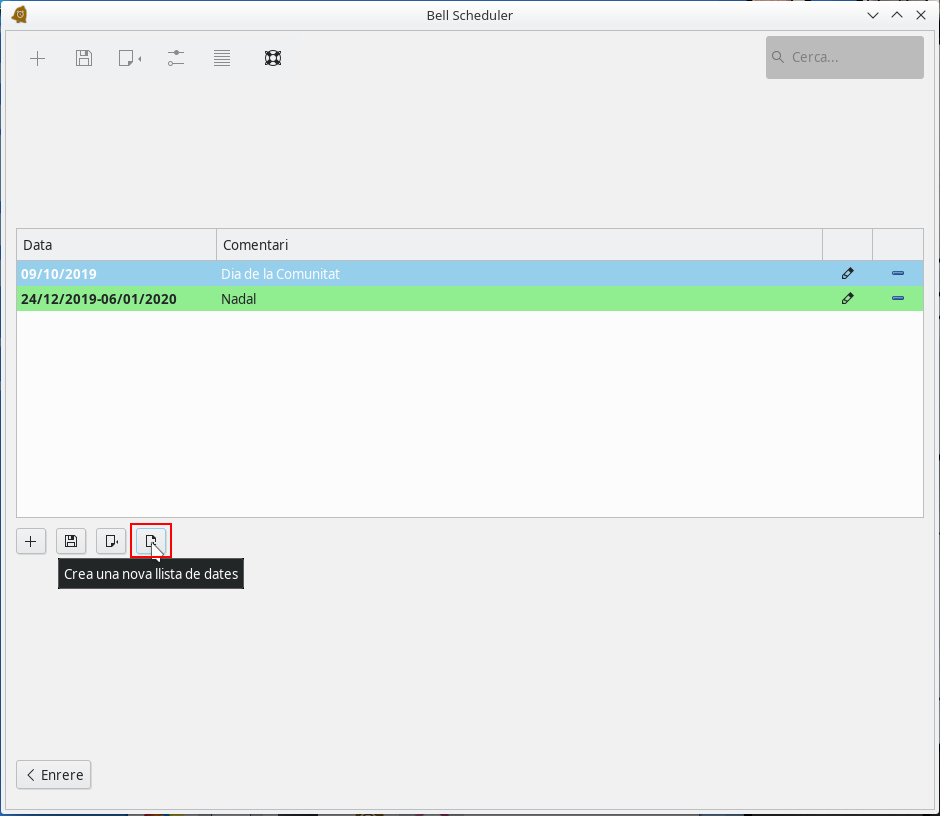Screen dimensions: 940x816
Task: Go back with the Enrere button
Action: click(x=54, y=775)
